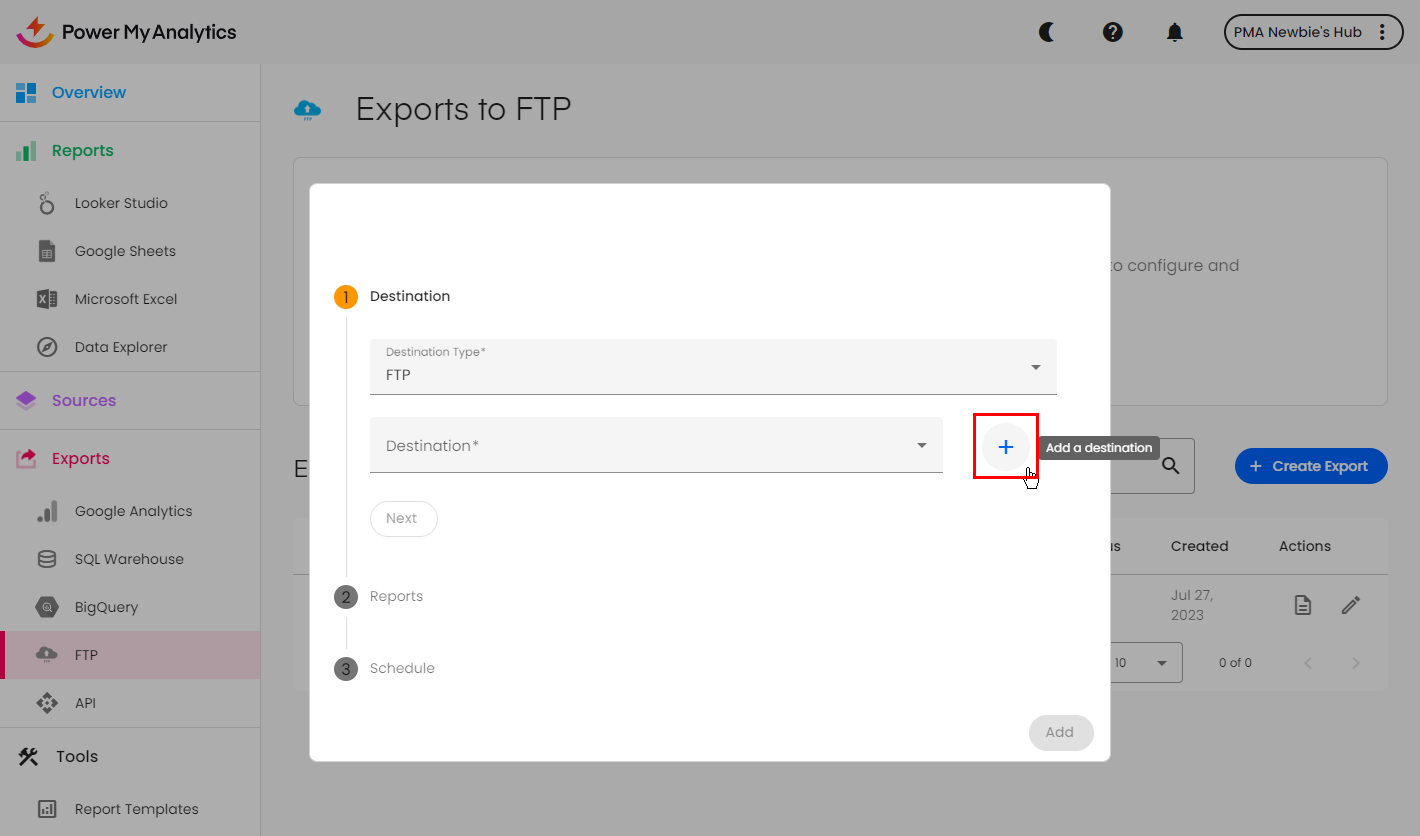Open the document icon in Actions column

click(1302, 605)
